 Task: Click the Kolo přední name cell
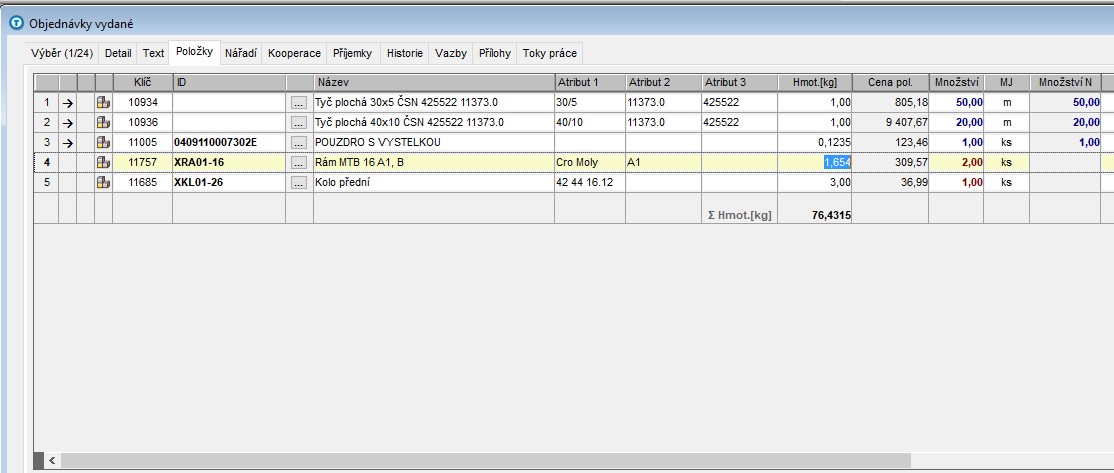(x=434, y=183)
